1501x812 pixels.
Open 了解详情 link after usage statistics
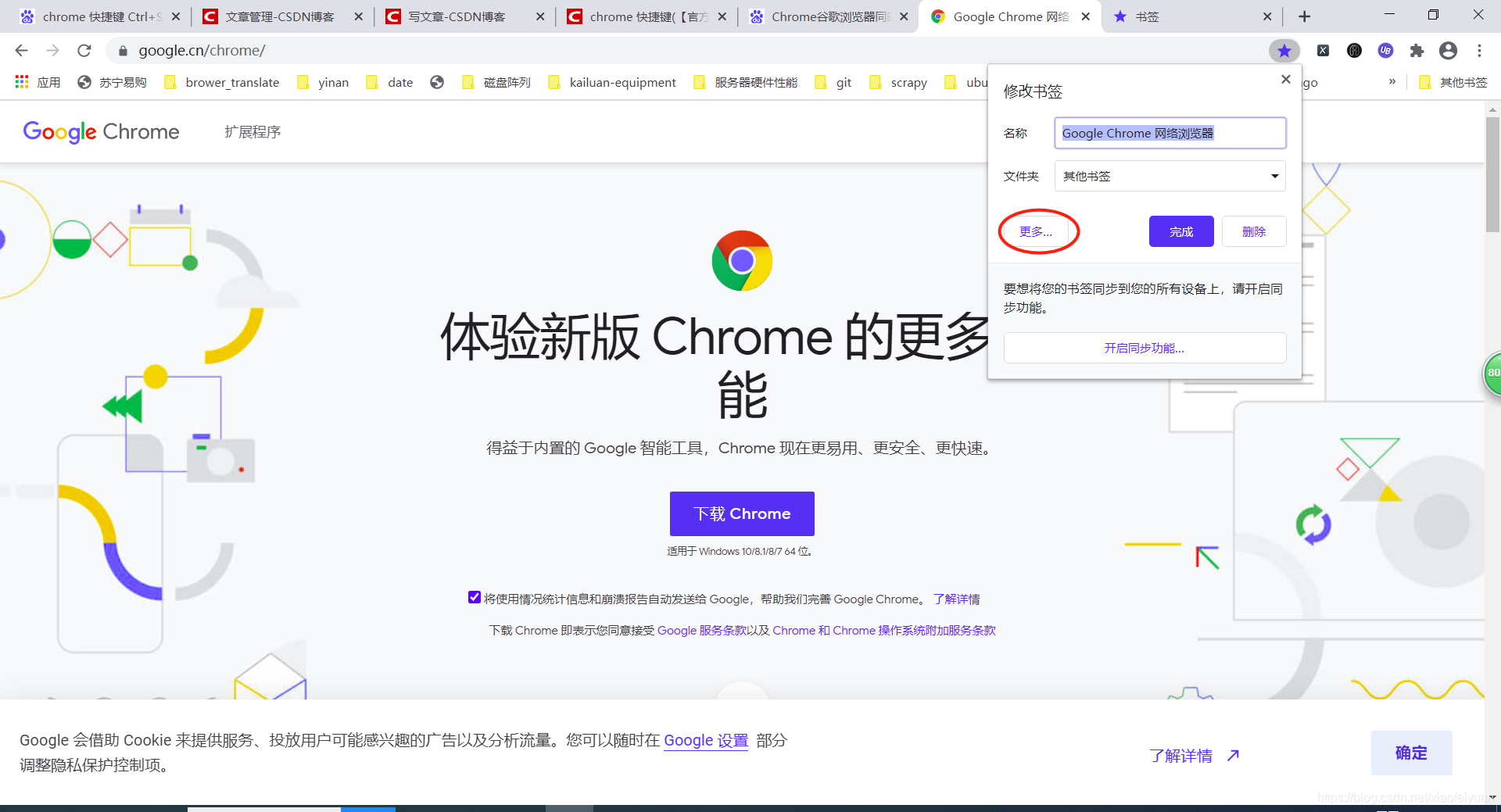point(956,599)
